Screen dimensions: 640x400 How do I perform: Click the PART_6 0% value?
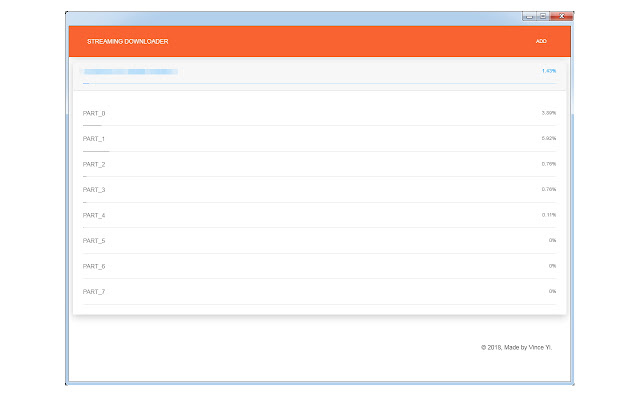pos(552,266)
